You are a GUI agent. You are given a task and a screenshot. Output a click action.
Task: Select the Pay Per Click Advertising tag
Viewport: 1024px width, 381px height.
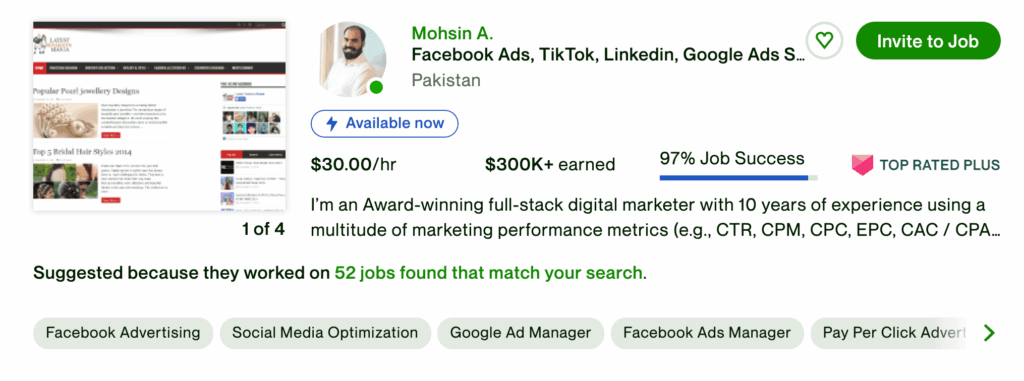[893, 333]
